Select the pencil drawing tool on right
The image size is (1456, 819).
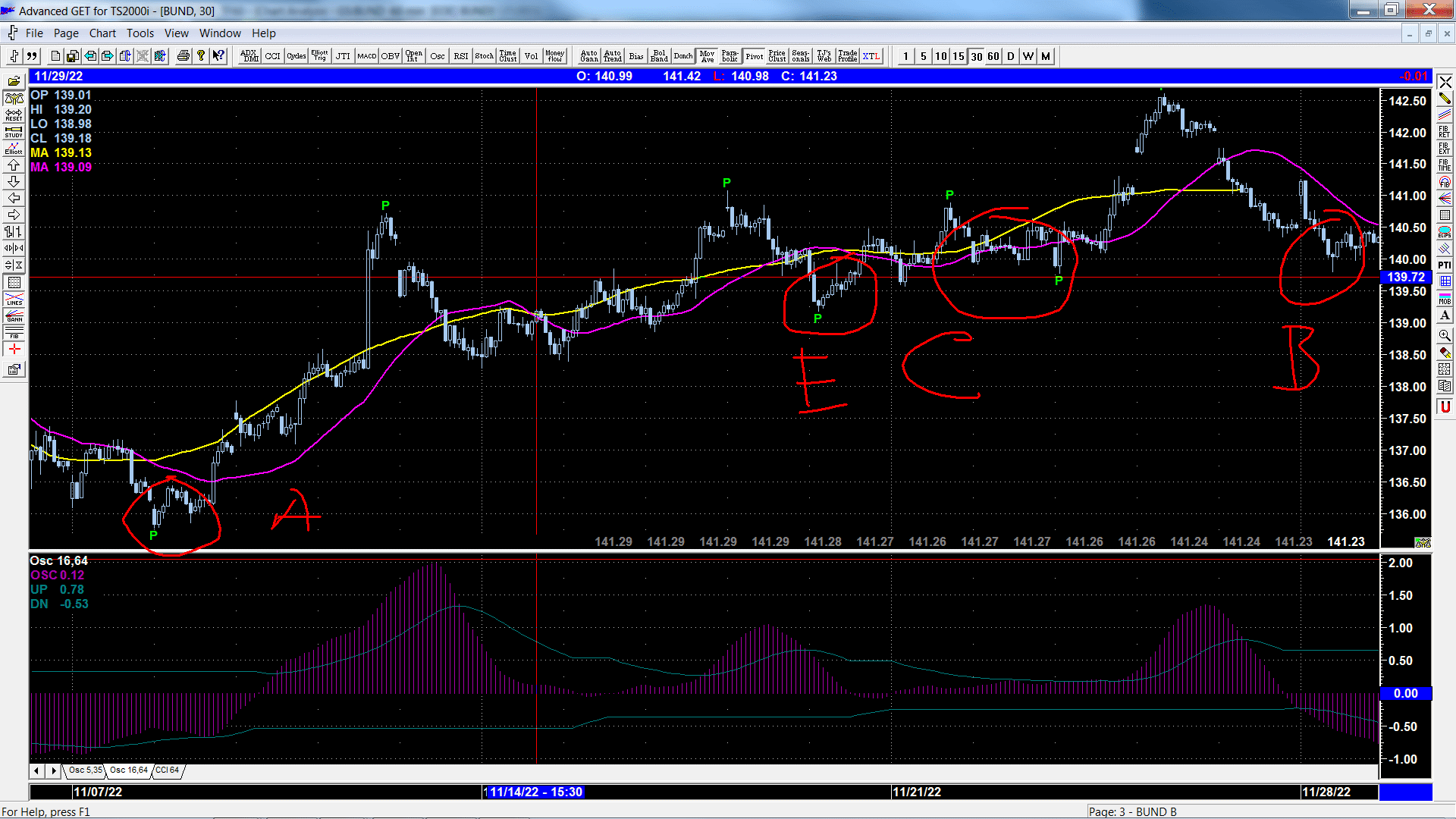pos(1445,98)
